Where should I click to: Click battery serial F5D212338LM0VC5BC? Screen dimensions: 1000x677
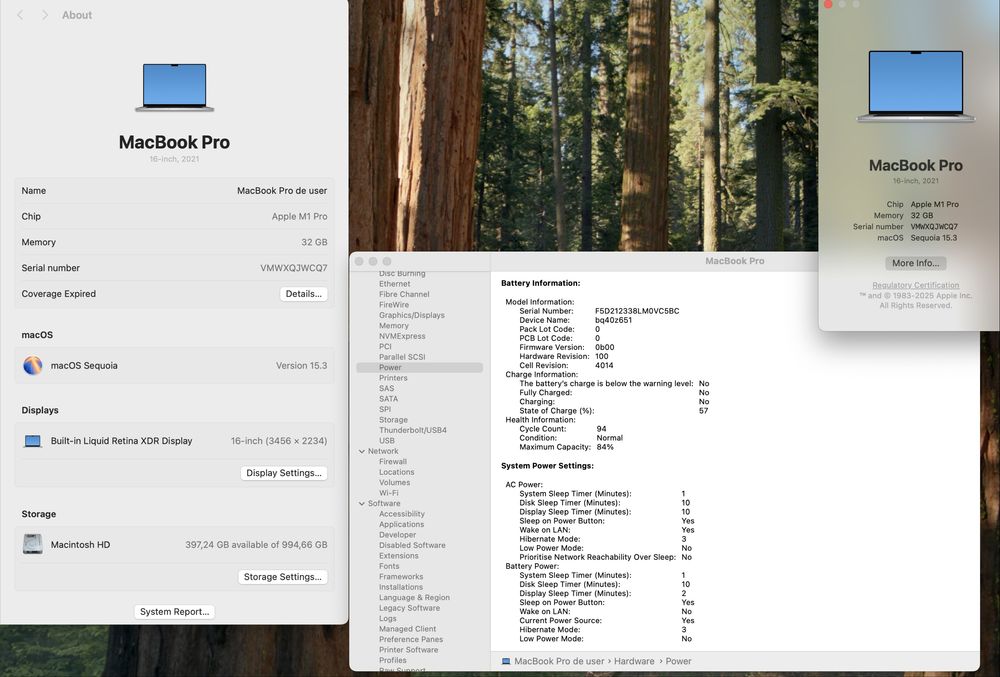(637, 311)
